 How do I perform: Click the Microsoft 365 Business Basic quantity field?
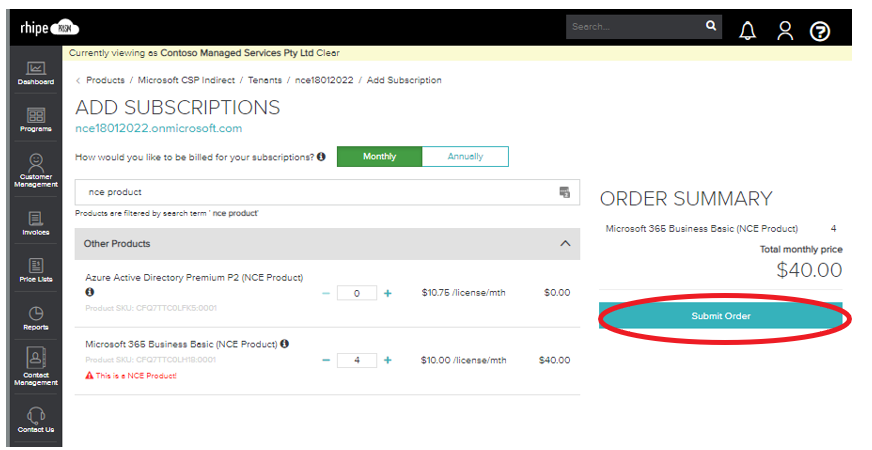[x=356, y=360]
